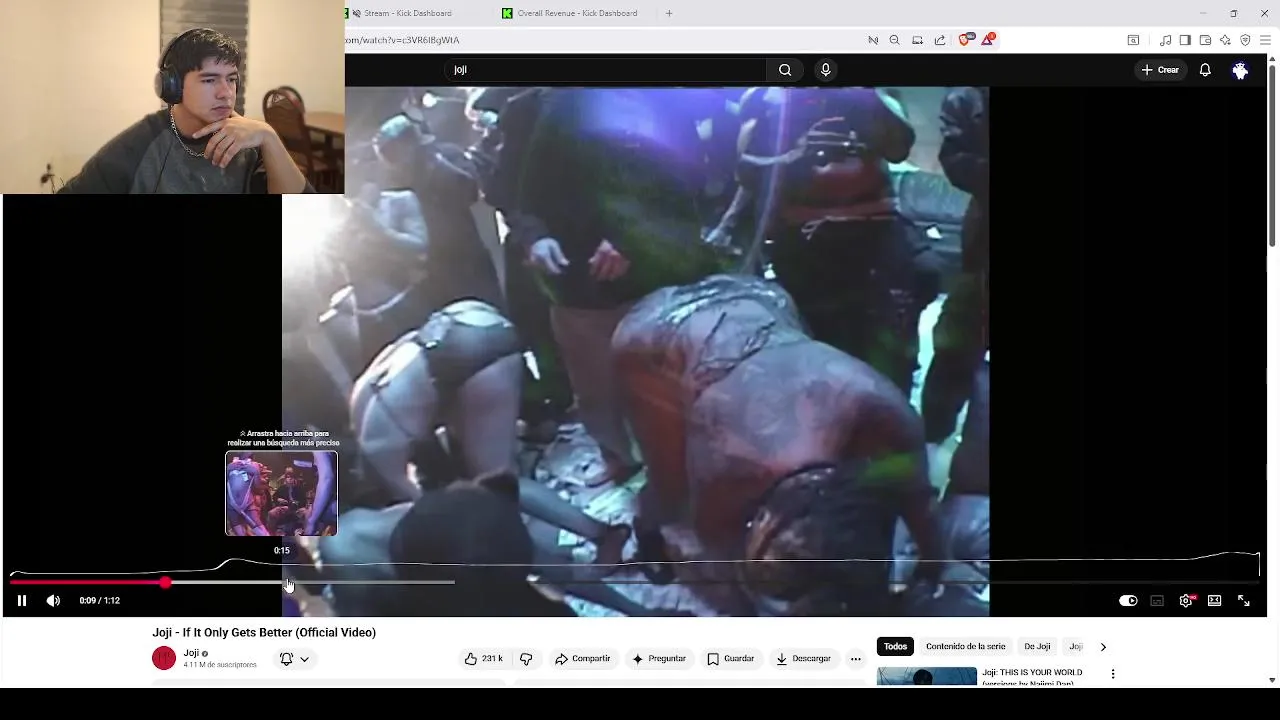
Task: Open Leo AI sparkle icon
Action: (x=1225, y=40)
